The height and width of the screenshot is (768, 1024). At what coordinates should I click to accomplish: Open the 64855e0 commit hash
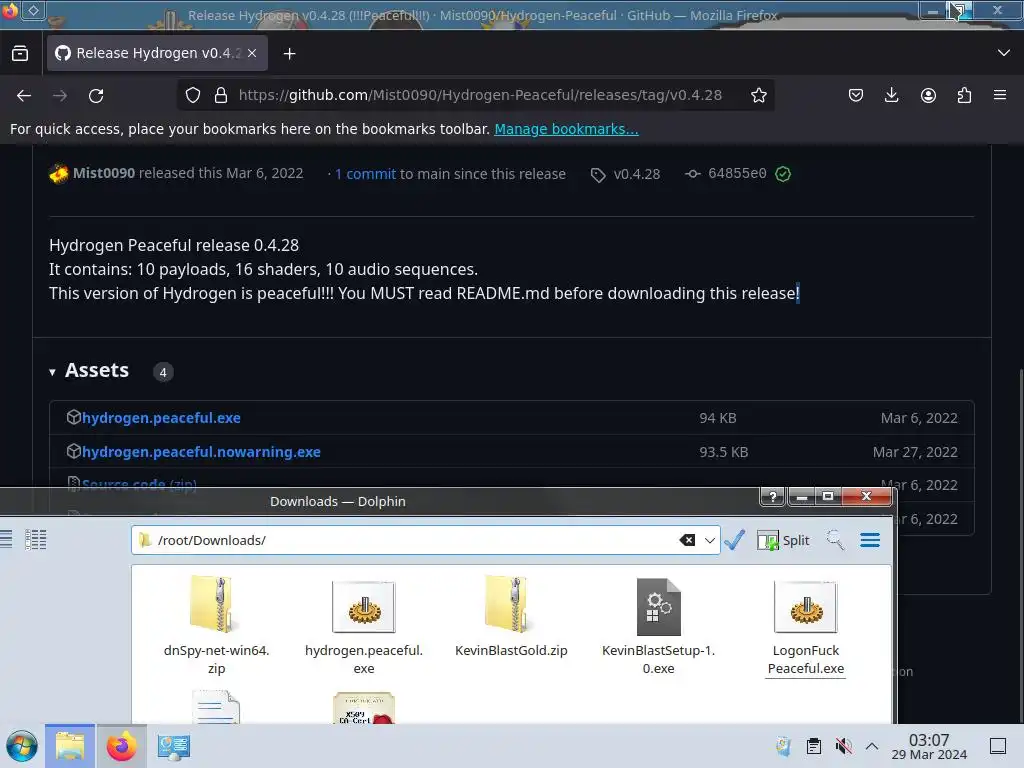tap(737, 173)
